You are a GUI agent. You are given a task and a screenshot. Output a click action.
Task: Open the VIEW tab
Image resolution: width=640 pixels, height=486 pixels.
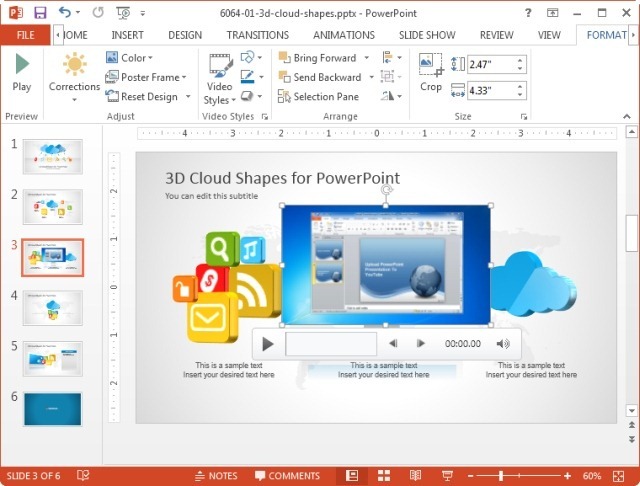tap(549, 35)
